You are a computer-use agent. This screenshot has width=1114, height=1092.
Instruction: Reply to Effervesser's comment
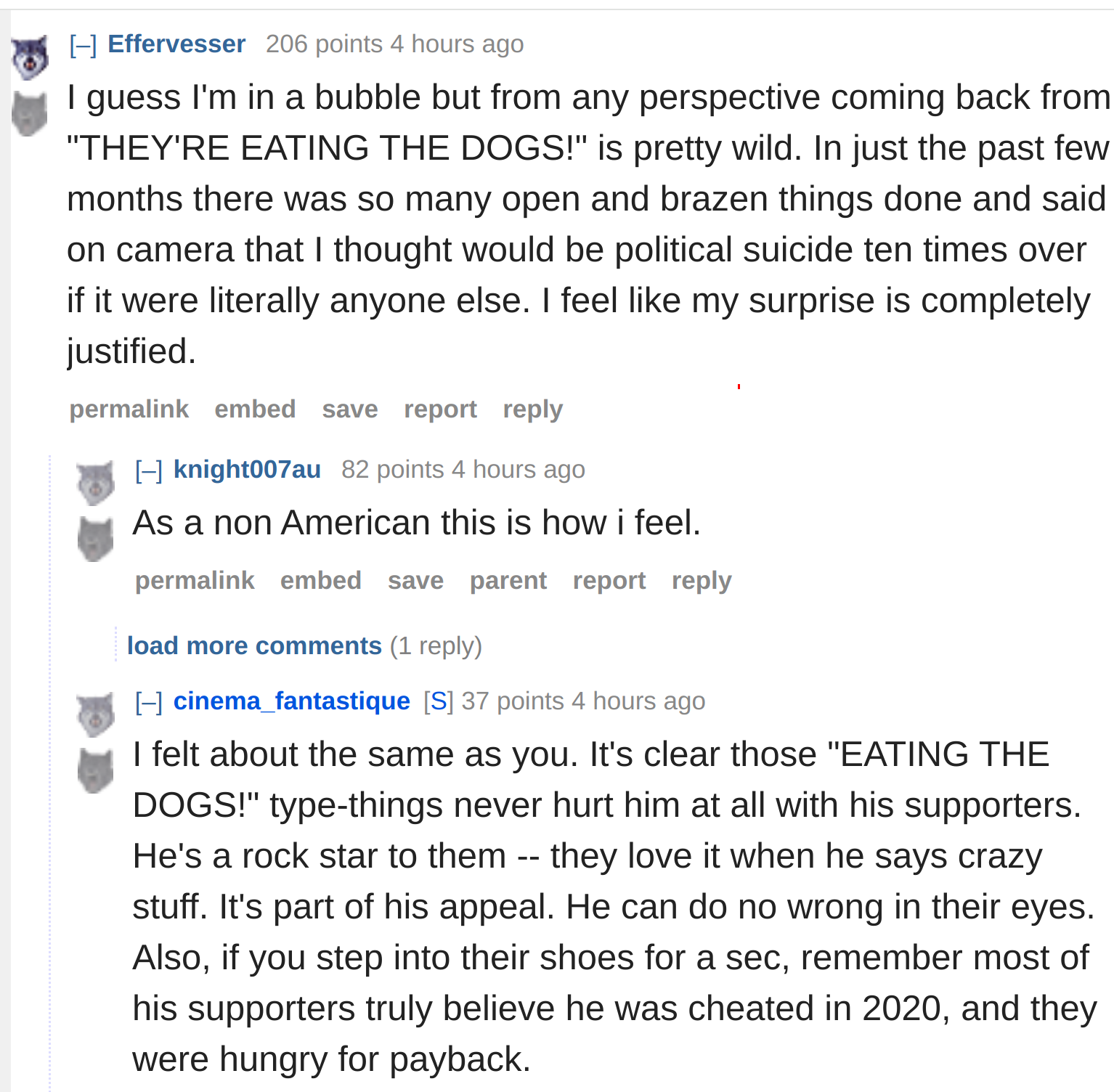[533, 409]
